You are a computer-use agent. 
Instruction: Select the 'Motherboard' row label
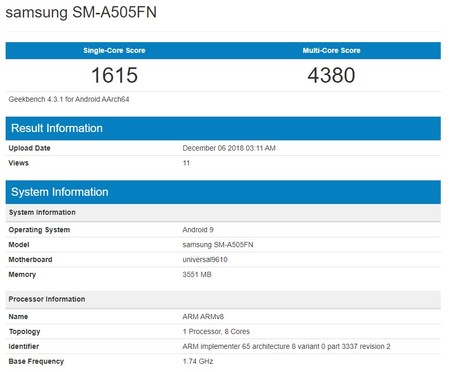tap(30, 260)
